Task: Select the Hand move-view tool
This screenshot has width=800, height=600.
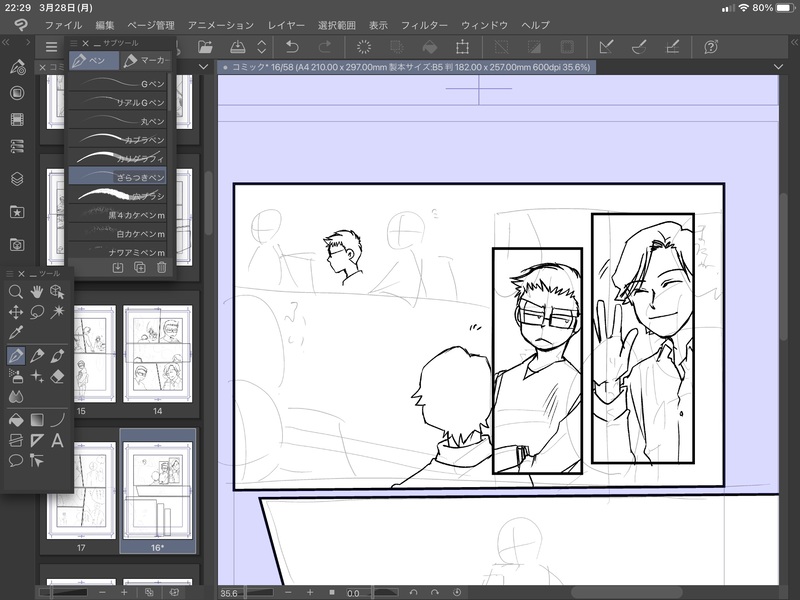Action: [36, 291]
